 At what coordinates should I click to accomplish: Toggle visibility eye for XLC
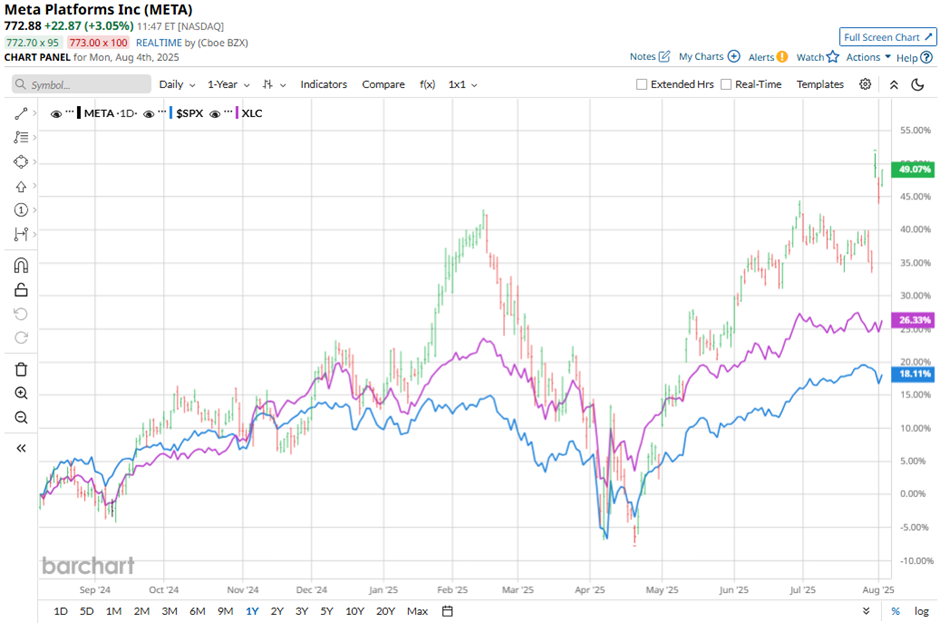215,114
